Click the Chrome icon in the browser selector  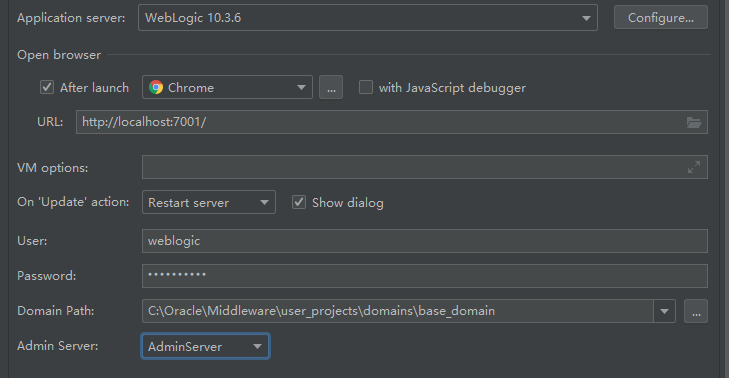point(156,87)
